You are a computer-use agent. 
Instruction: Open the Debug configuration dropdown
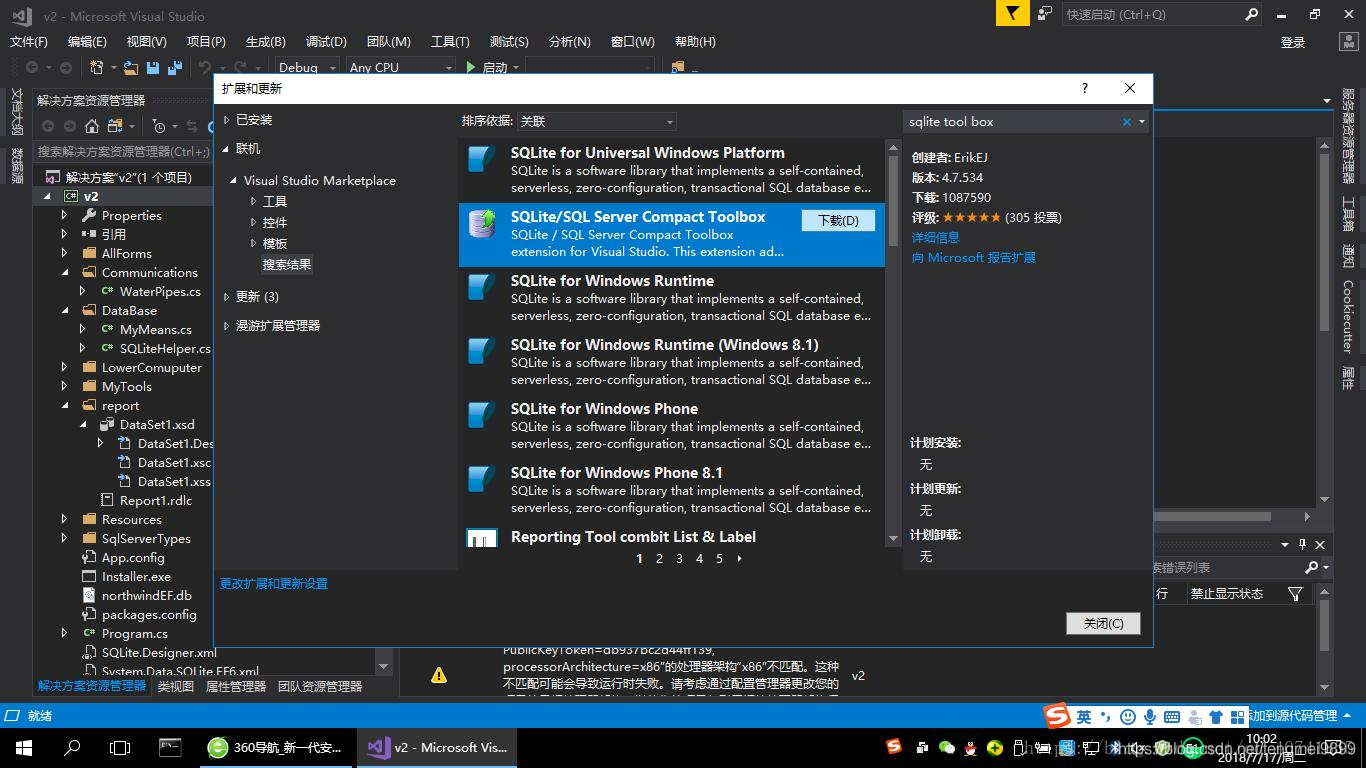309,67
